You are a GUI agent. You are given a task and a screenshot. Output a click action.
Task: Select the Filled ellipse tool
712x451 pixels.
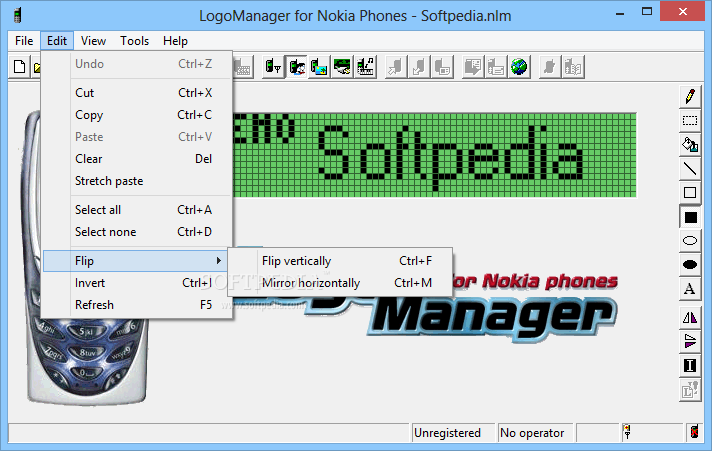690,265
